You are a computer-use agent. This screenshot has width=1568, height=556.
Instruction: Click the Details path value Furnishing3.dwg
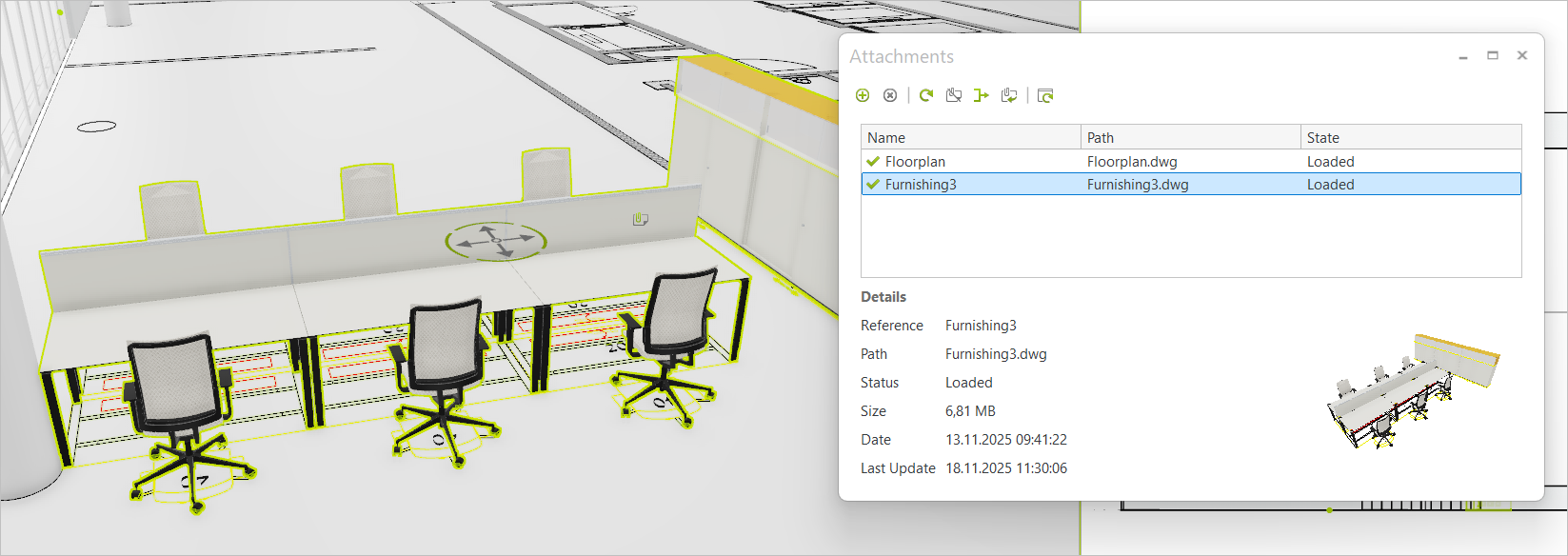tap(996, 354)
